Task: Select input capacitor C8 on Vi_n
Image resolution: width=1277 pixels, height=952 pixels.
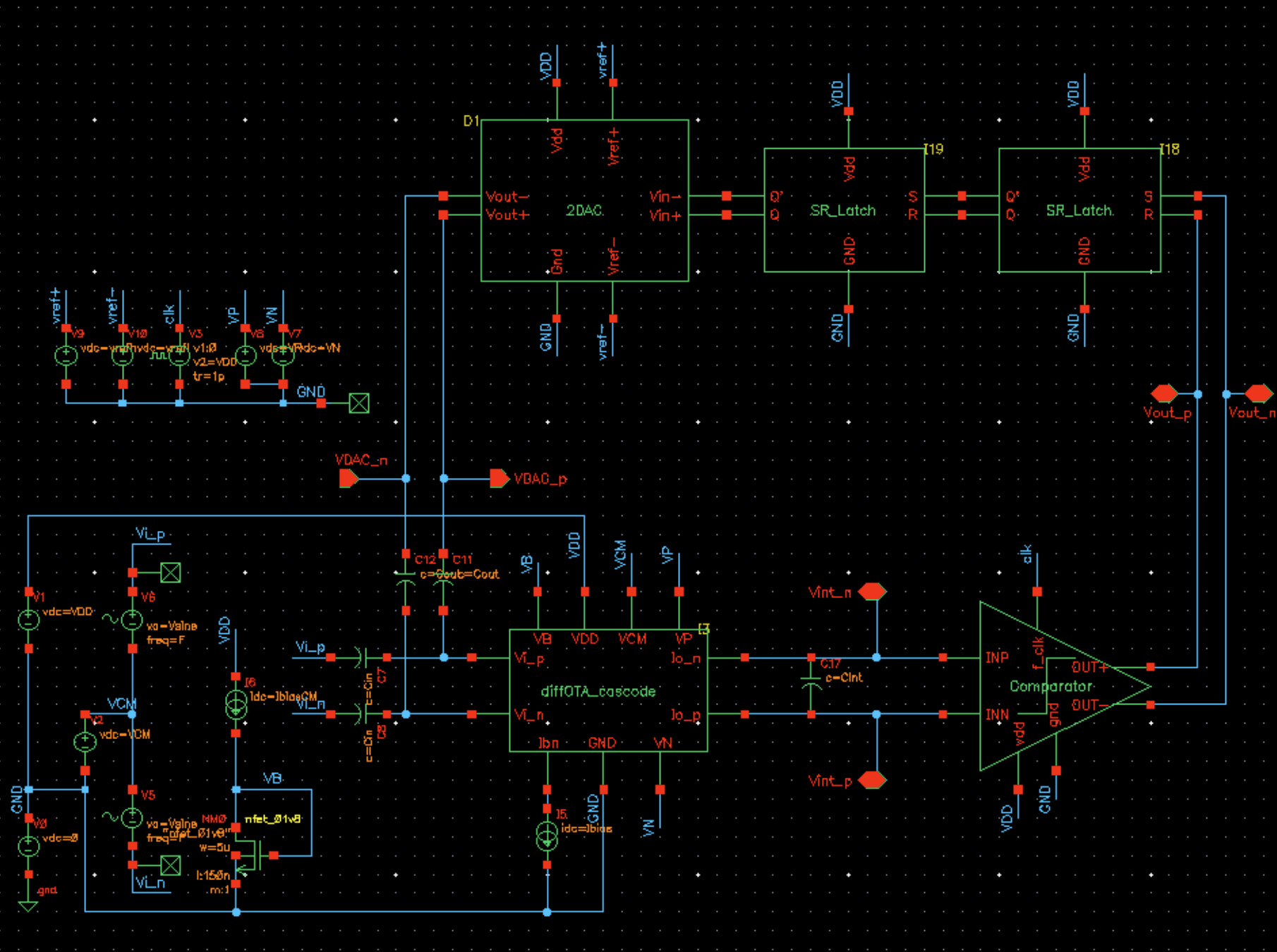Action: pos(359,714)
